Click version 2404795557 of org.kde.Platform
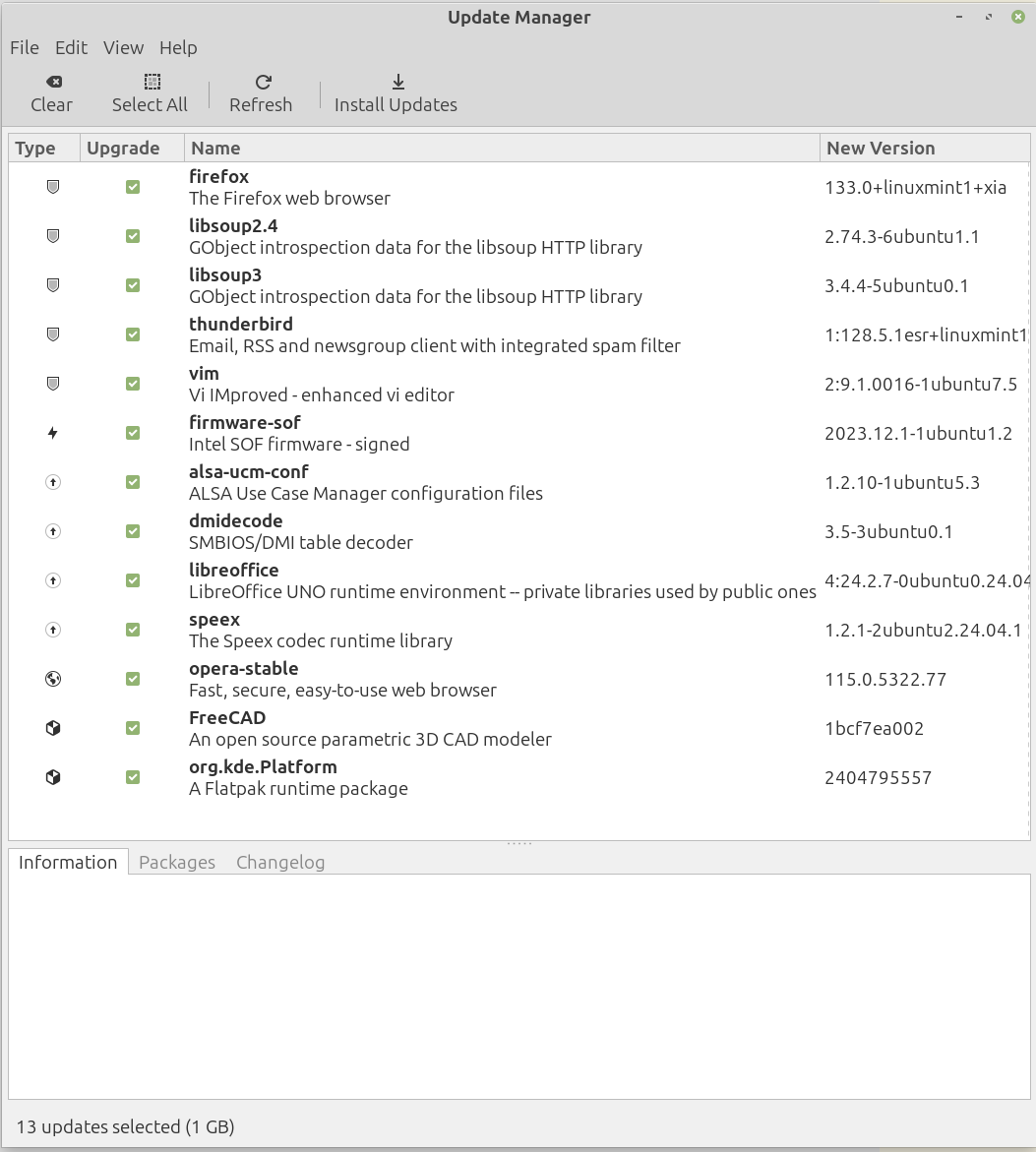Screen dimensions: 1036x1152 (878, 778)
